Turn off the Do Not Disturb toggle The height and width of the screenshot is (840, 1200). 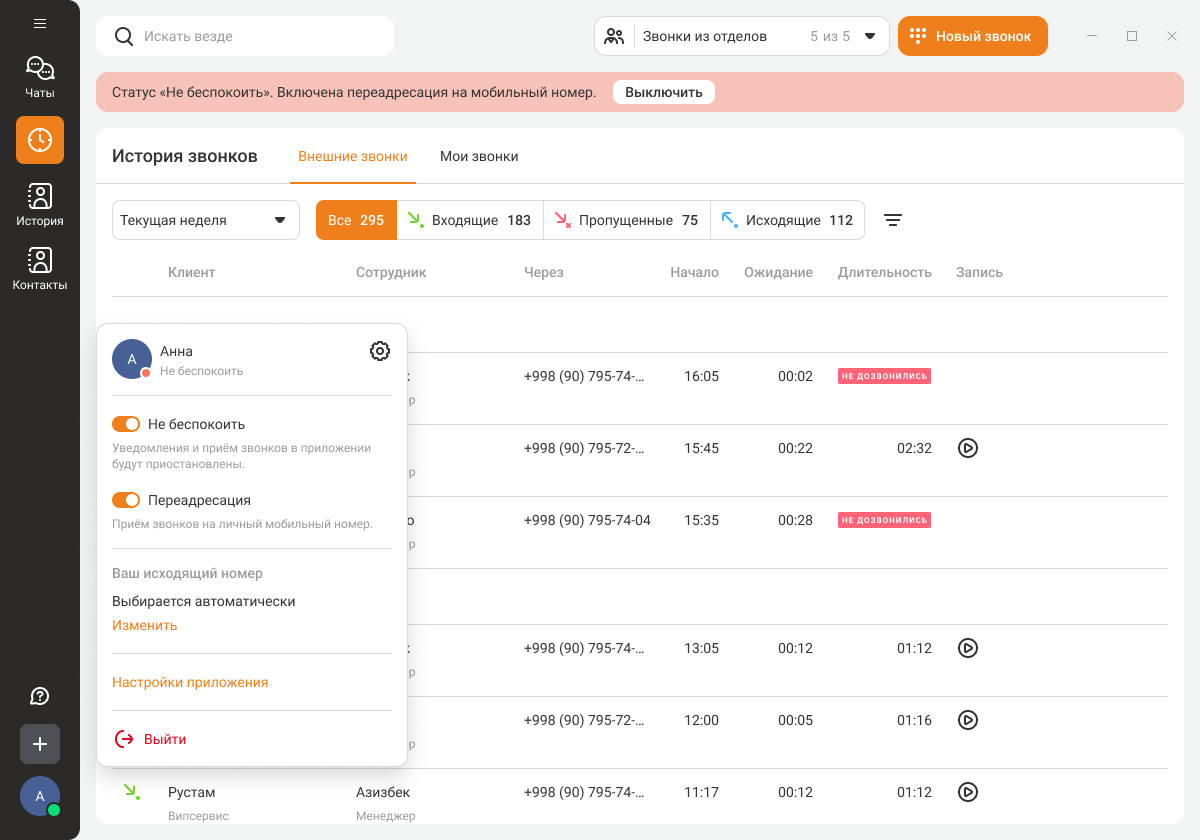tap(126, 424)
